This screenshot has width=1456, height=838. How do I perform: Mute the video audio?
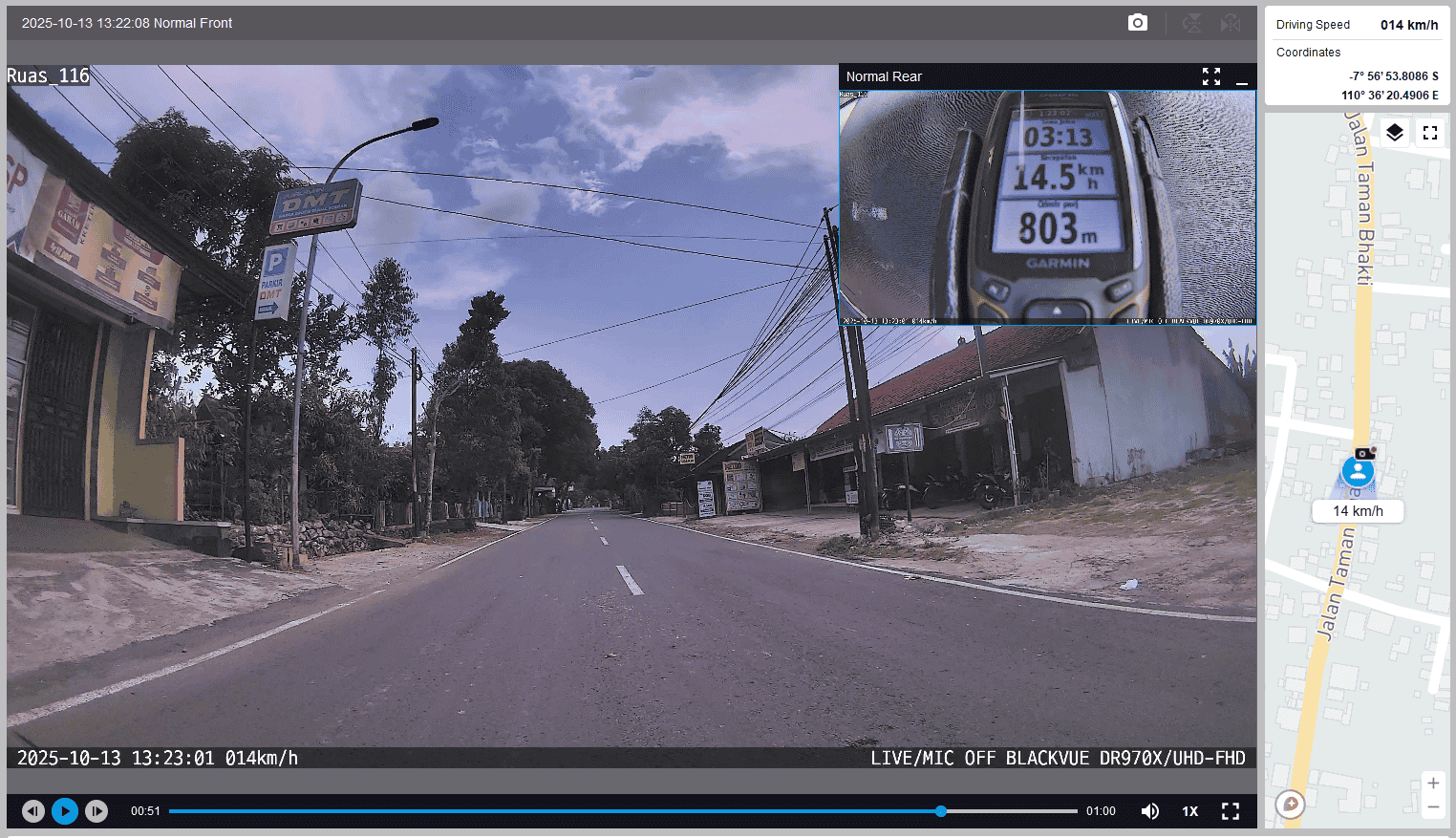point(1150,811)
